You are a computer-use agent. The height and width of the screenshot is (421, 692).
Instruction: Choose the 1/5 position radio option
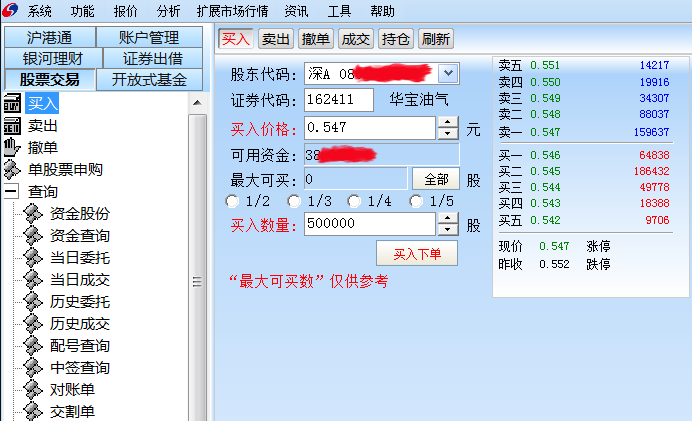pos(416,201)
